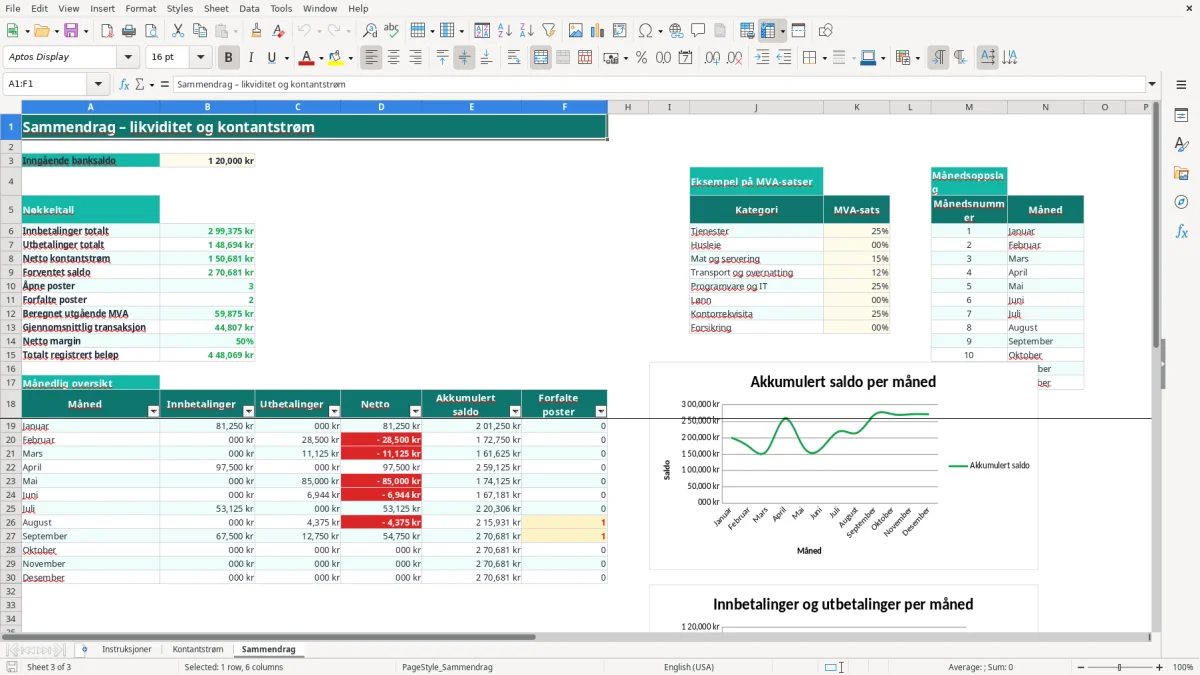1200x675 pixels.
Task: Switch to Kontantstrøm sheet tab
Action: coord(198,650)
